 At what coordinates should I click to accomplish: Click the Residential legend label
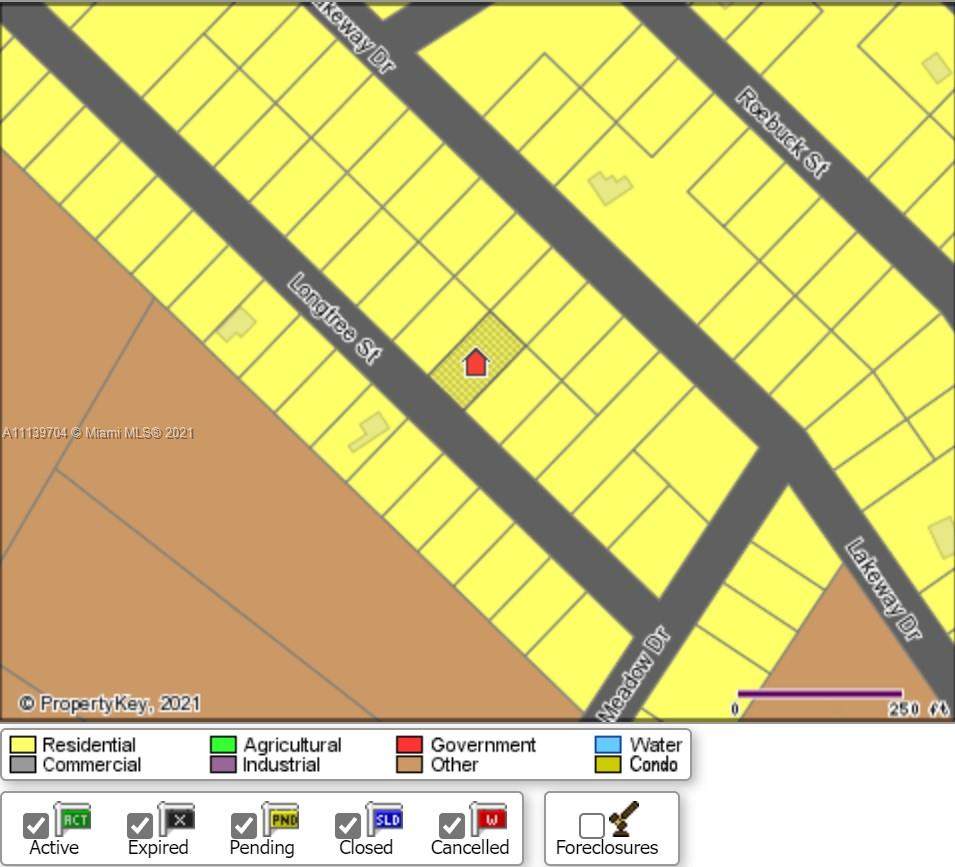[89, 745]
